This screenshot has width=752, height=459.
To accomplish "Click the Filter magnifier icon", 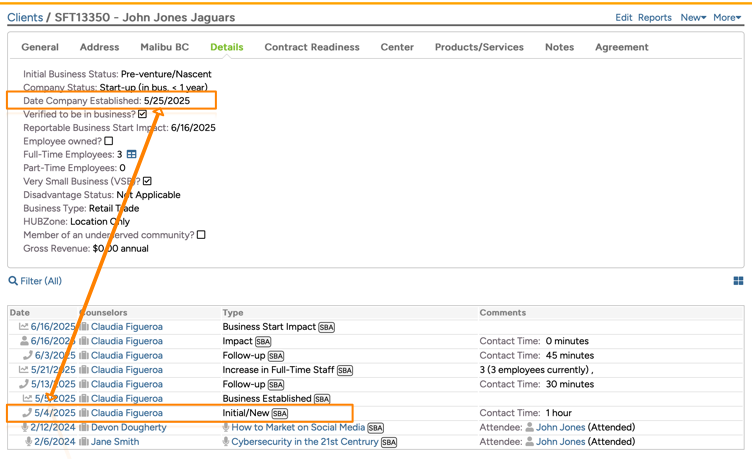I will pos(13,281).
